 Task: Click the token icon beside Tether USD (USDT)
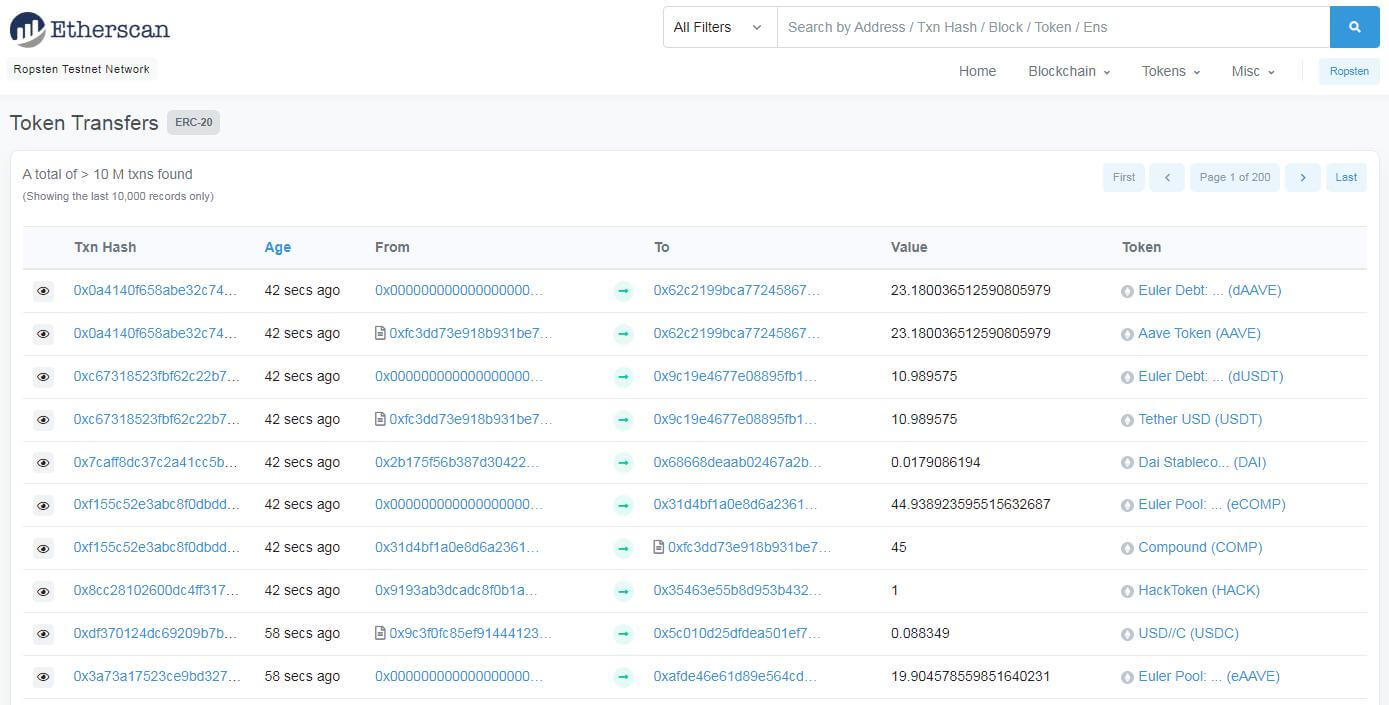[x=1127, y=420]
